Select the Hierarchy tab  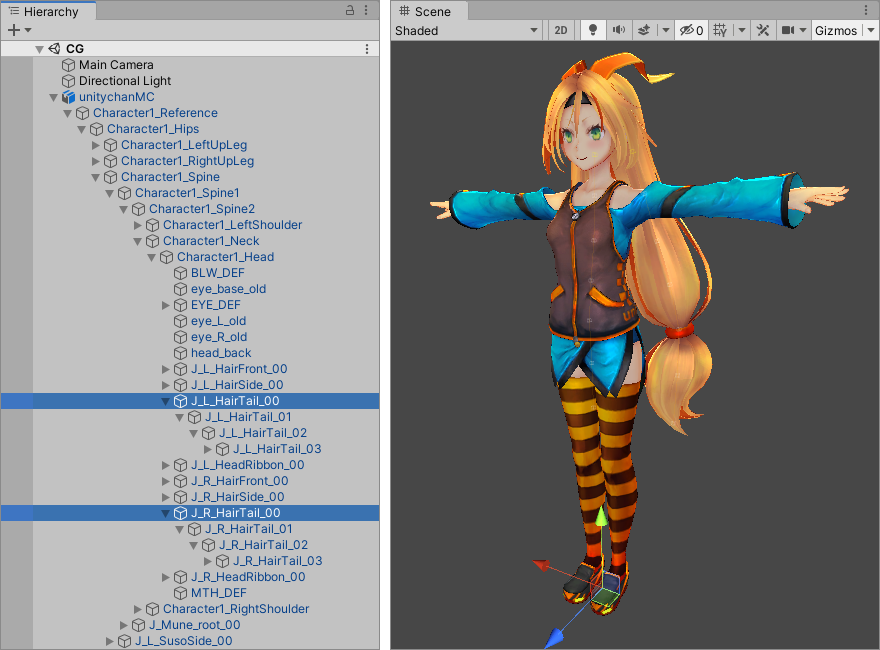(x=49, y=11)
